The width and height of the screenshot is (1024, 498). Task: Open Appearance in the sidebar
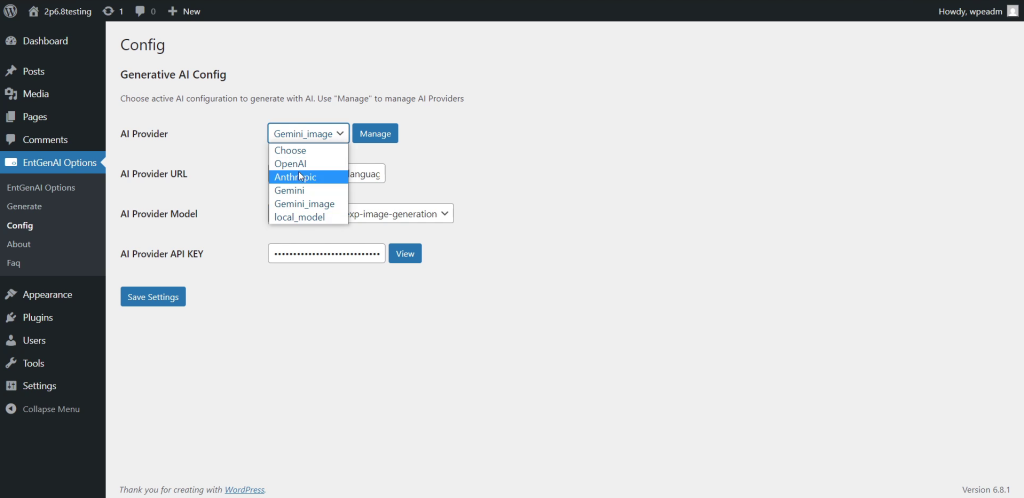47,294
